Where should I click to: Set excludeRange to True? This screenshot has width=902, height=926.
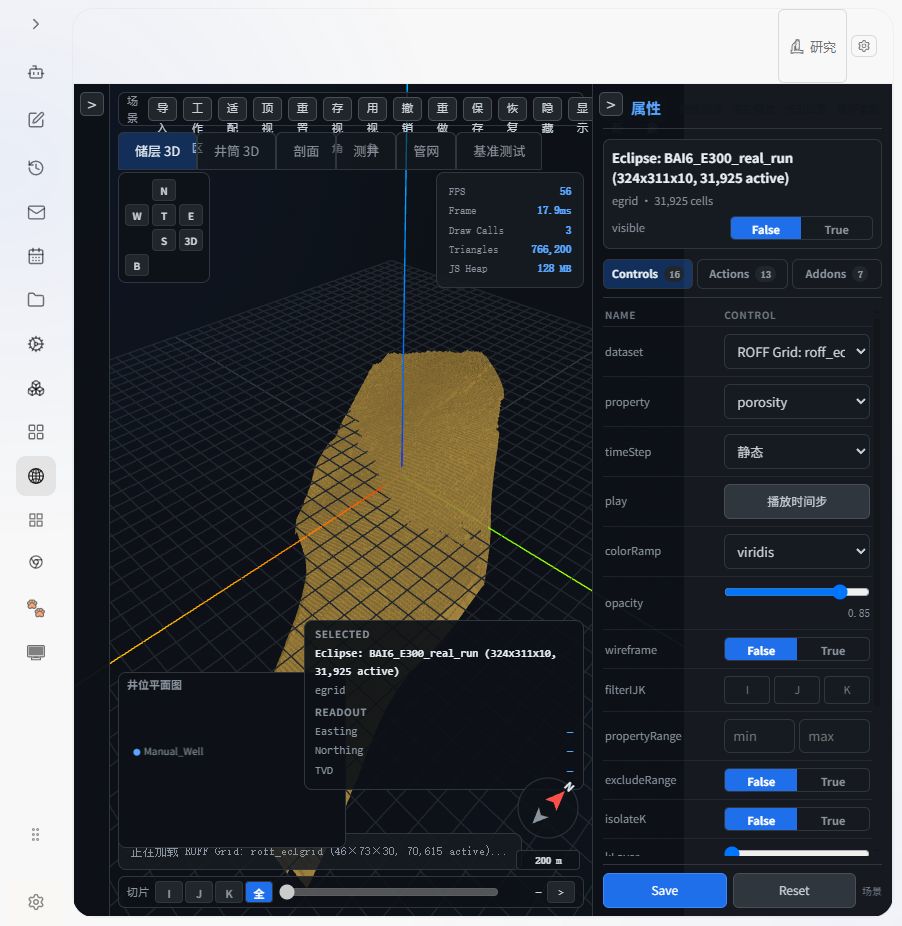833,781
